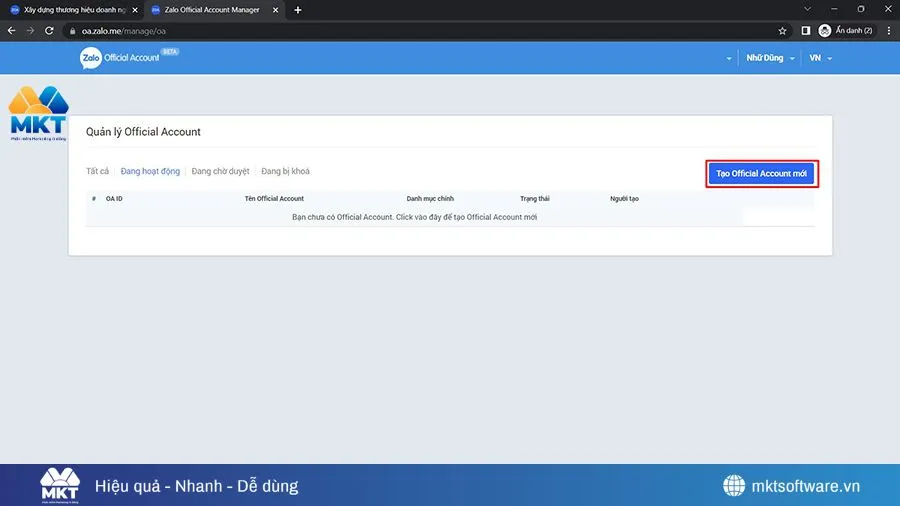Screen dimensions: 900x506
Task: Bookmark this page with the star icon
Action: tap(783, 30)
